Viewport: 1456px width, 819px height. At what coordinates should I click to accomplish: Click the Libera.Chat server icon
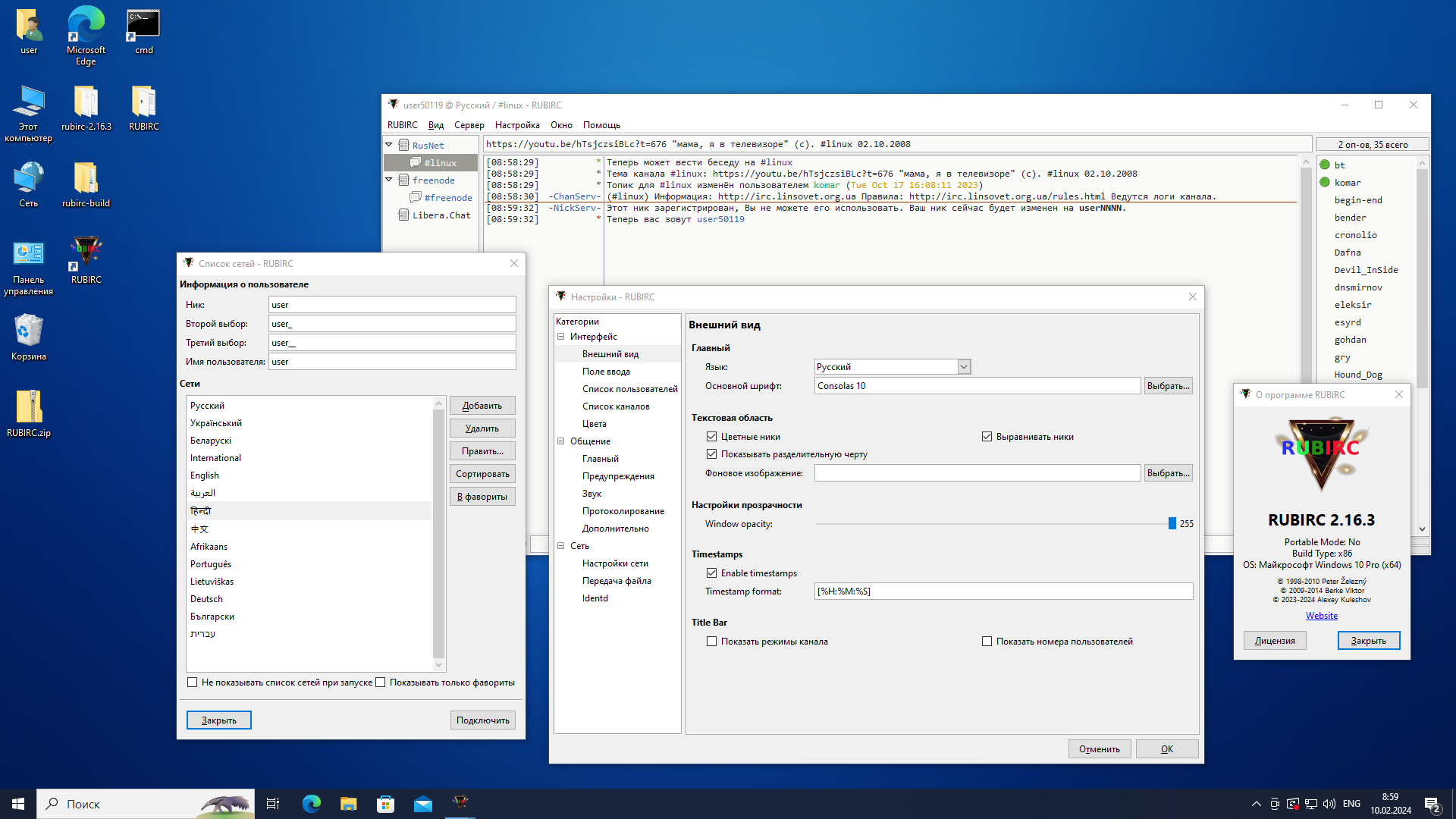(x=404, y=215)
